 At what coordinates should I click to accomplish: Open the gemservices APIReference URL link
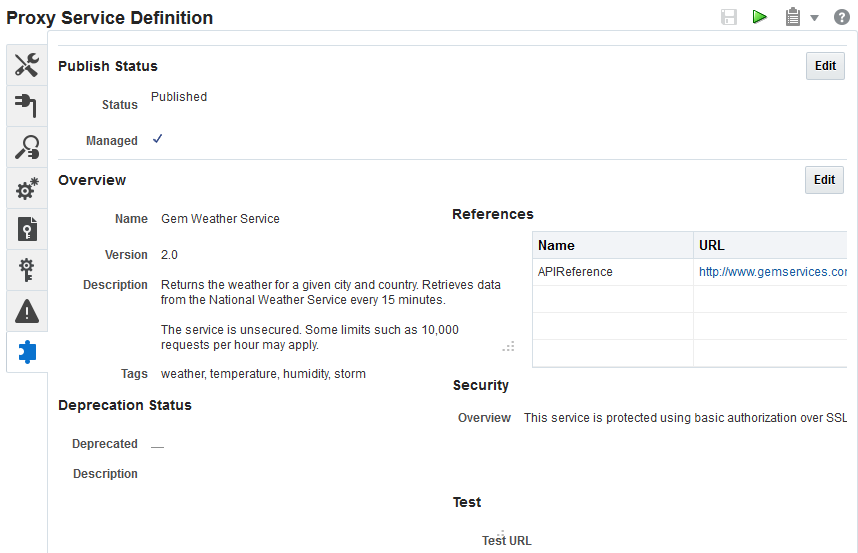tap(773, 272)
